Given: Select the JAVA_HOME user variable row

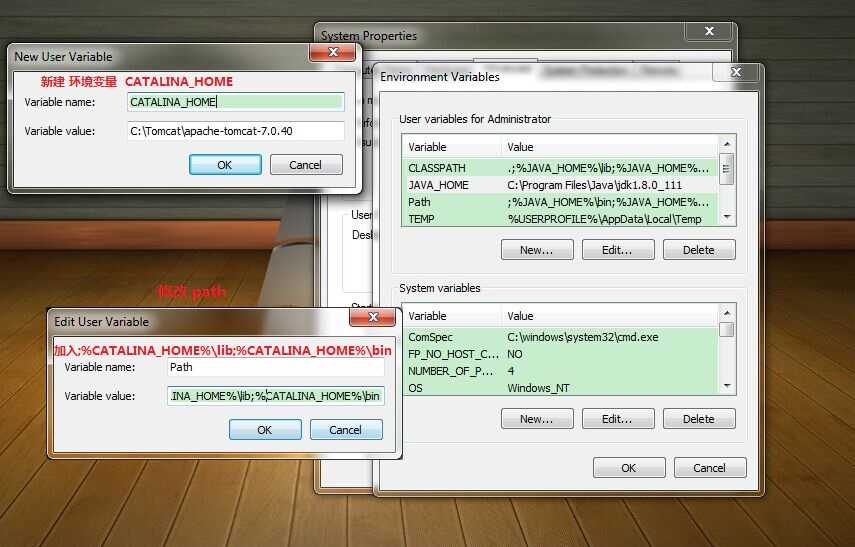Looking at the screenshot, I should pos(560,185).
